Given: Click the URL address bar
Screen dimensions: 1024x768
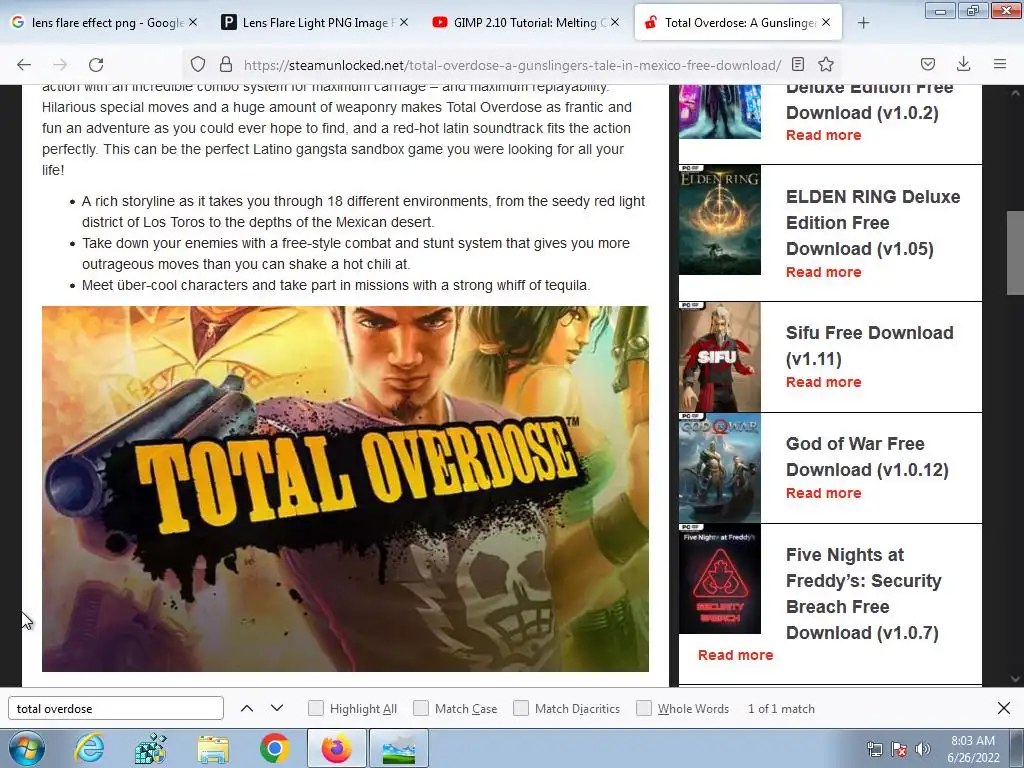Looking at the screenshot, I should pos(511,65).
